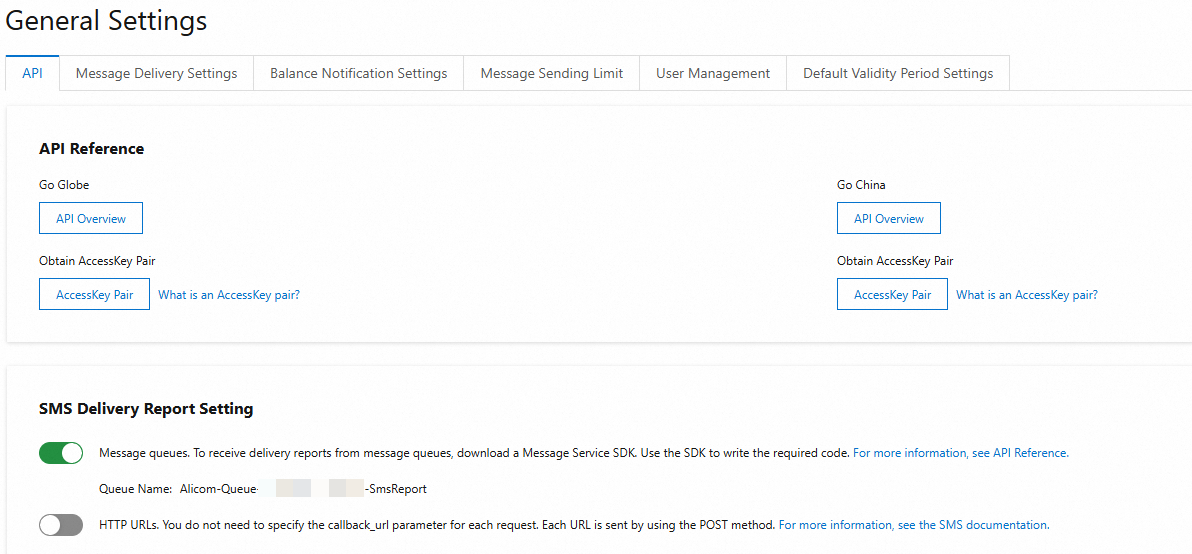This screenshot has height=554, width=1192.
Task: Open the User Management tab
Action: 713,73
